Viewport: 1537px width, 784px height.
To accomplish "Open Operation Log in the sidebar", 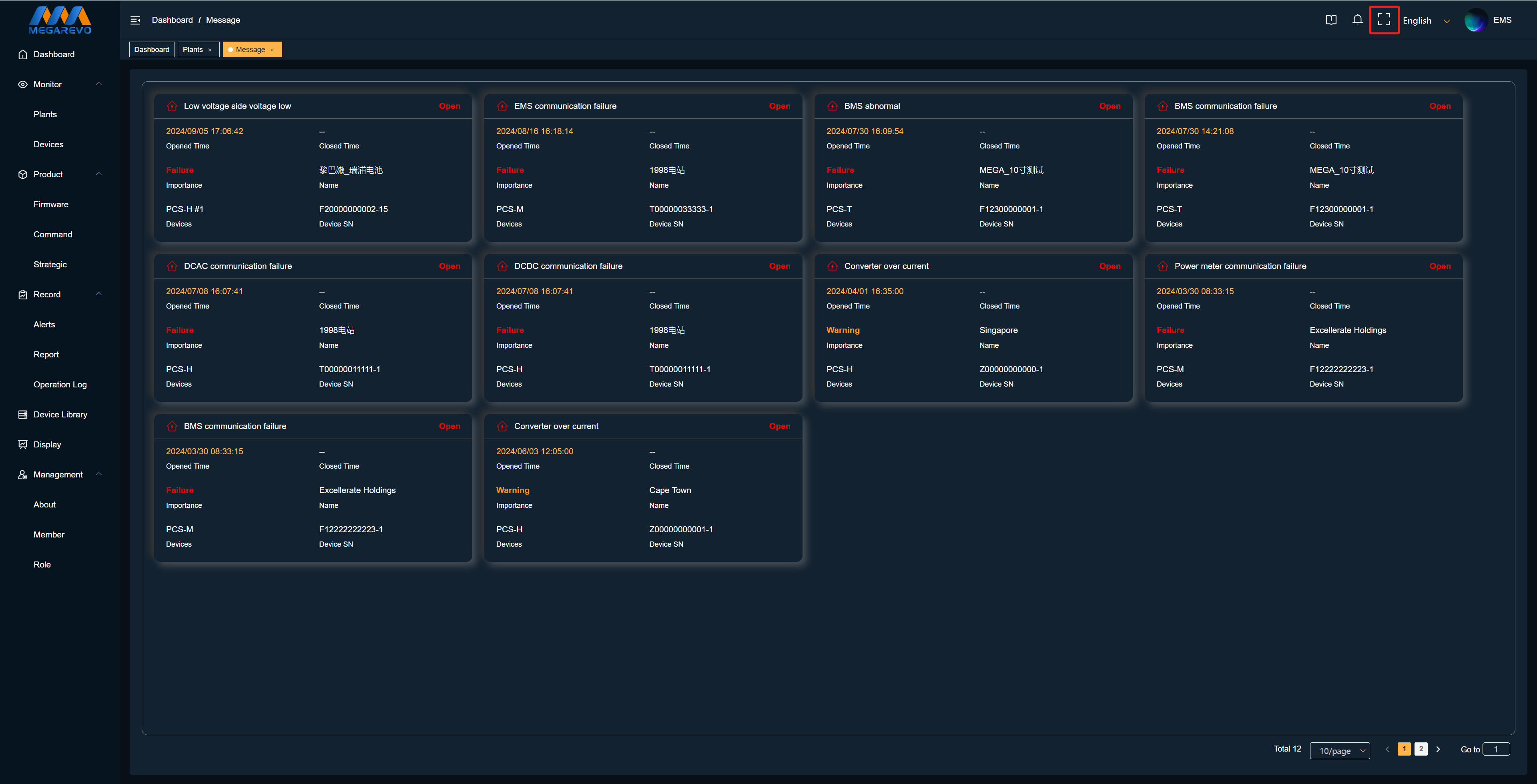I will pyautogui.click(x=60, y=384).
